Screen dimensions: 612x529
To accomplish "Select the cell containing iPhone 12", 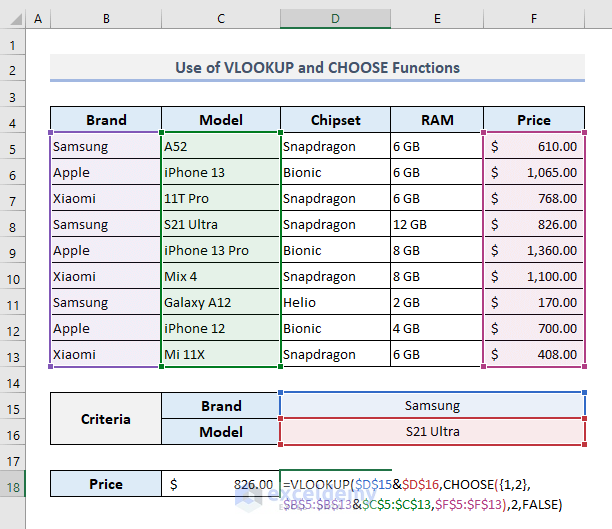I will pyautogui.click(x=221, y=328).
